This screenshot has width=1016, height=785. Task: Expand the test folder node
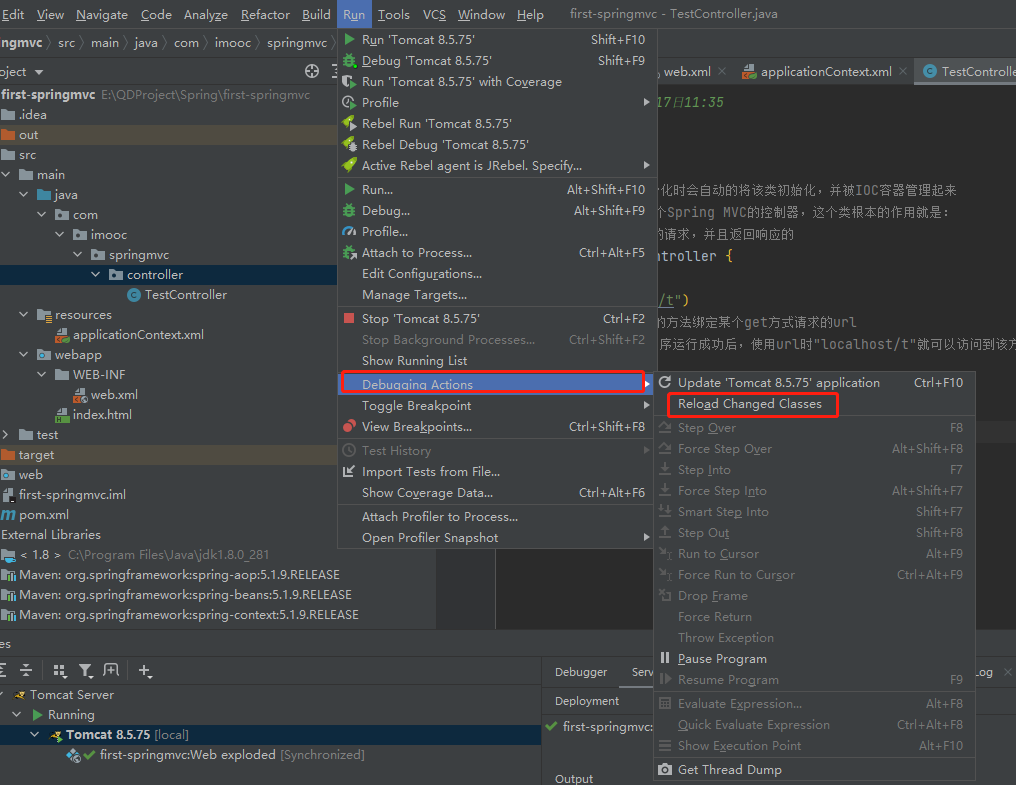[x=6, y=434]
